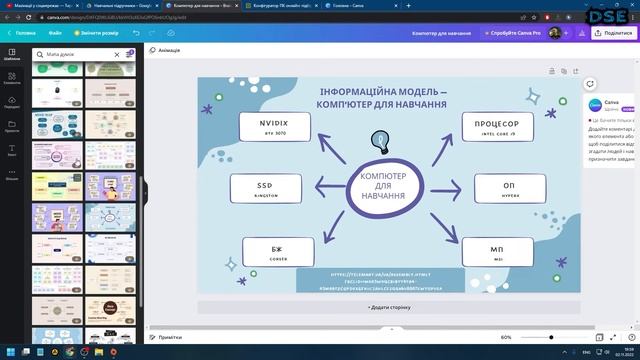Image resolution: width=640 pixels, height=360 pixels.
Task: Collapse the side panel with the arrow handle
Action: [145, 193]
